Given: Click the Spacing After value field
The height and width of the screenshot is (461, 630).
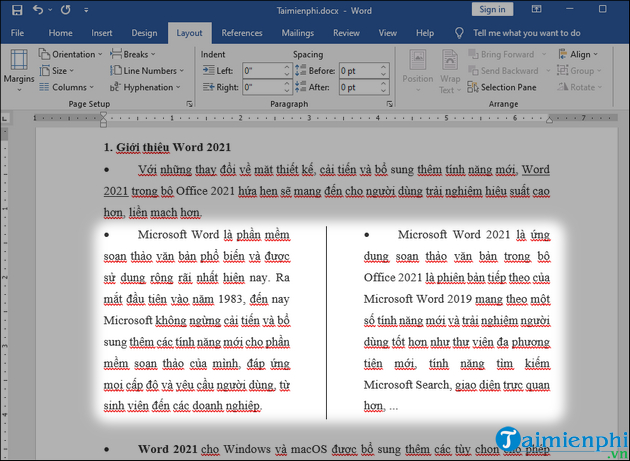Looking at the screenshot, I should point(359,87).
